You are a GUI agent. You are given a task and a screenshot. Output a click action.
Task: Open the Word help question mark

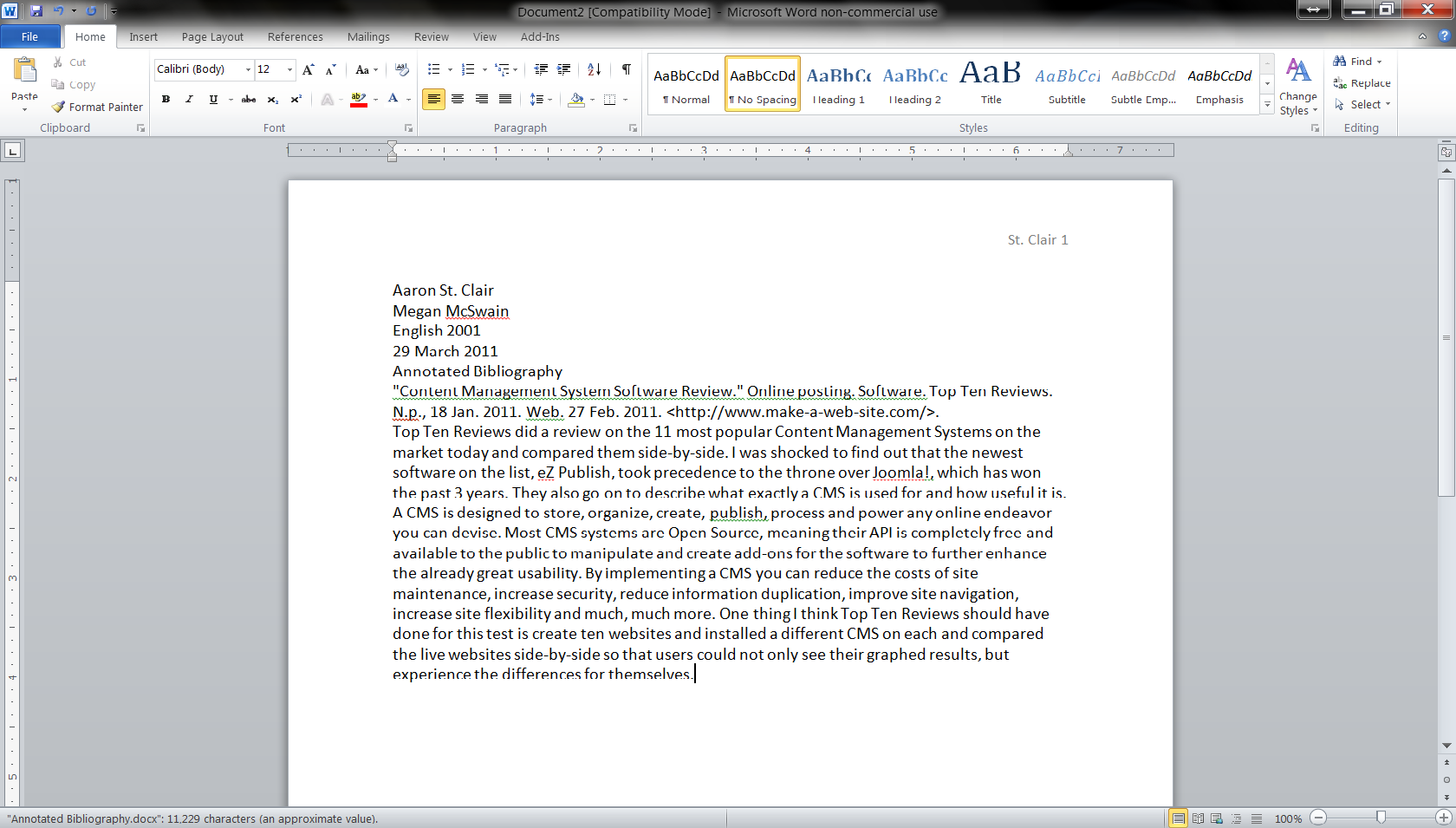click(1444, 36)
